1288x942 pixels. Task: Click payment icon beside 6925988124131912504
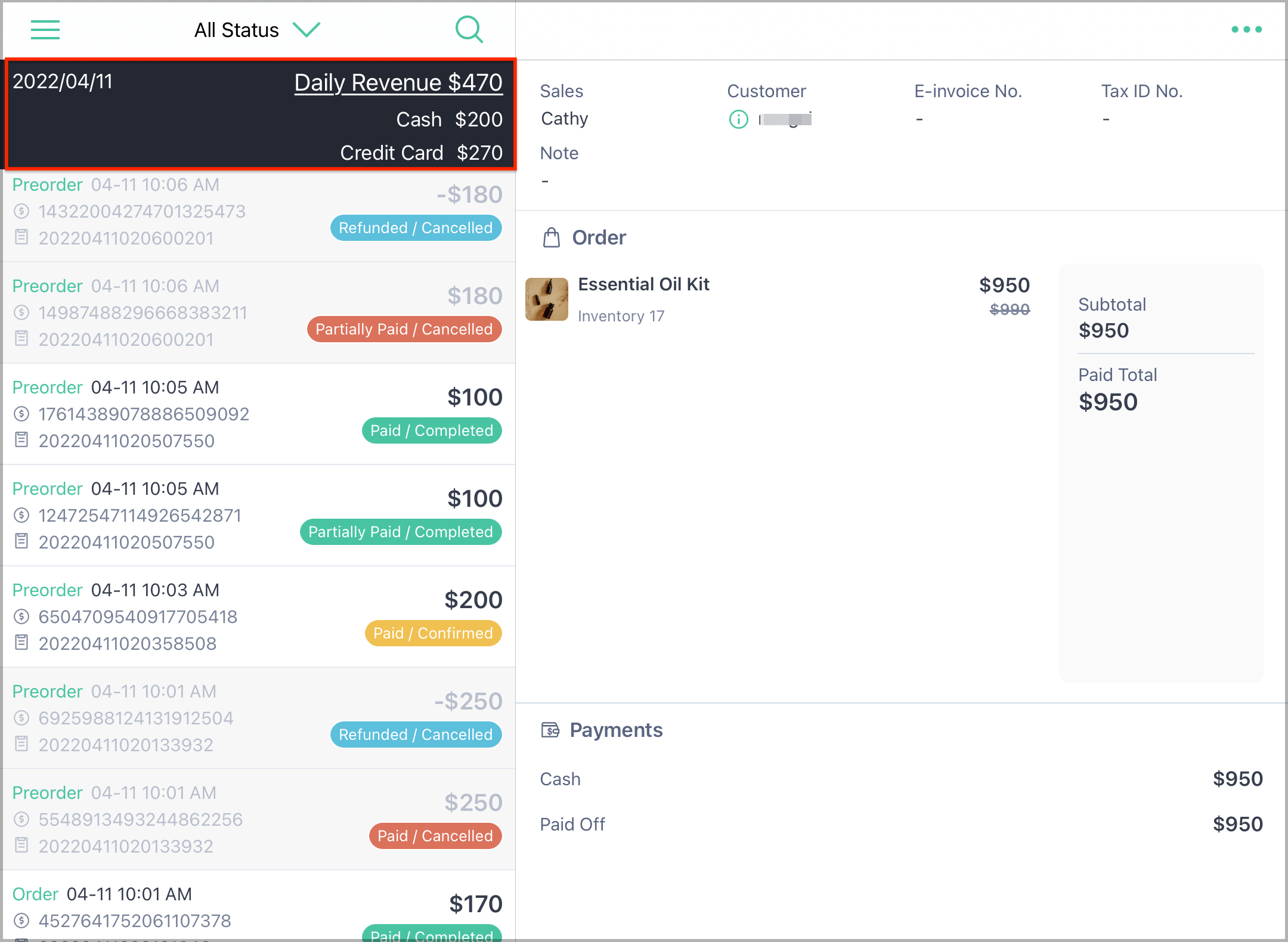click(21, 718)
